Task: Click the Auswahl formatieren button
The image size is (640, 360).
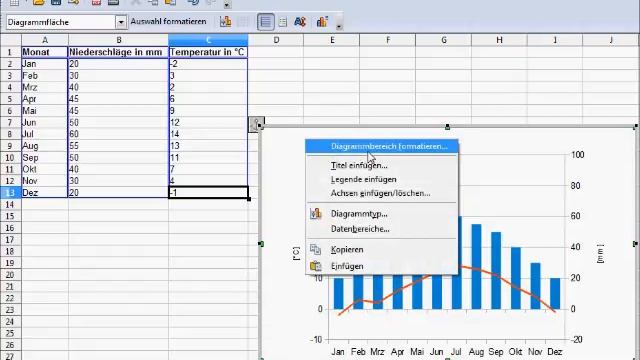Action: pos(168,22)
